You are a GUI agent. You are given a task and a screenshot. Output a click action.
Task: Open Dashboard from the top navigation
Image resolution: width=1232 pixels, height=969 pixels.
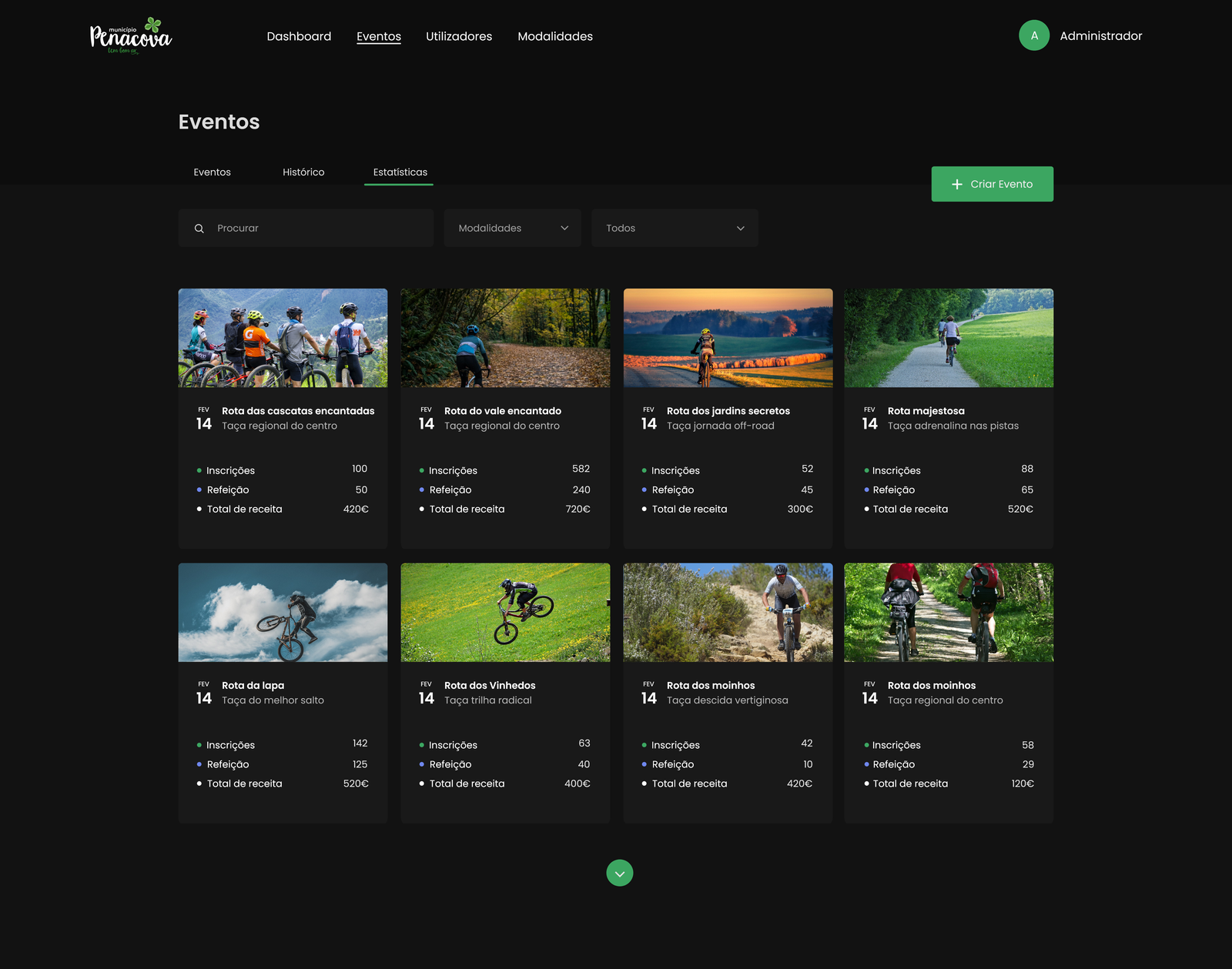[x=299, y=36]
